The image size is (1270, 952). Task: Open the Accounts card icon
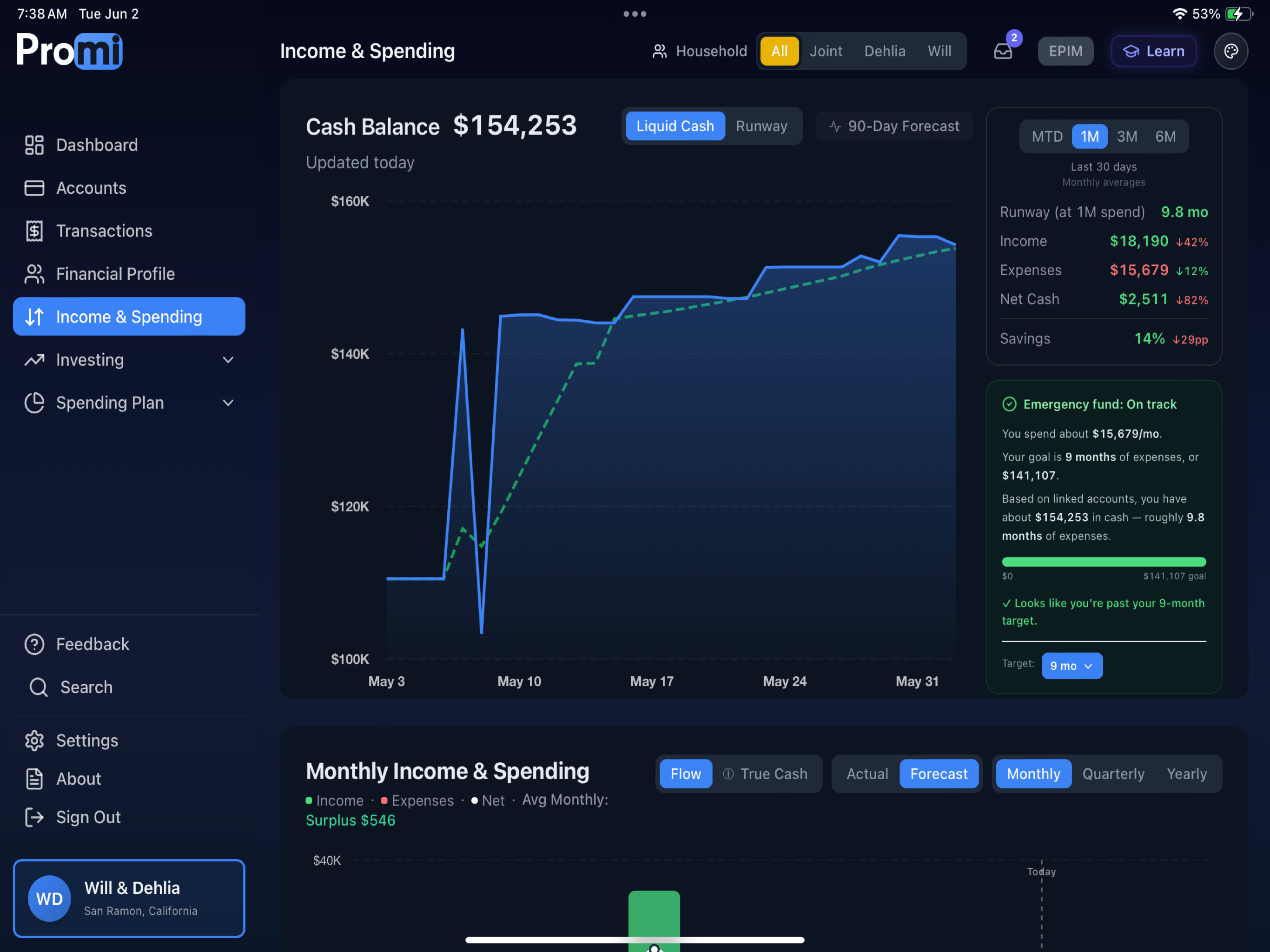point(34,188)
